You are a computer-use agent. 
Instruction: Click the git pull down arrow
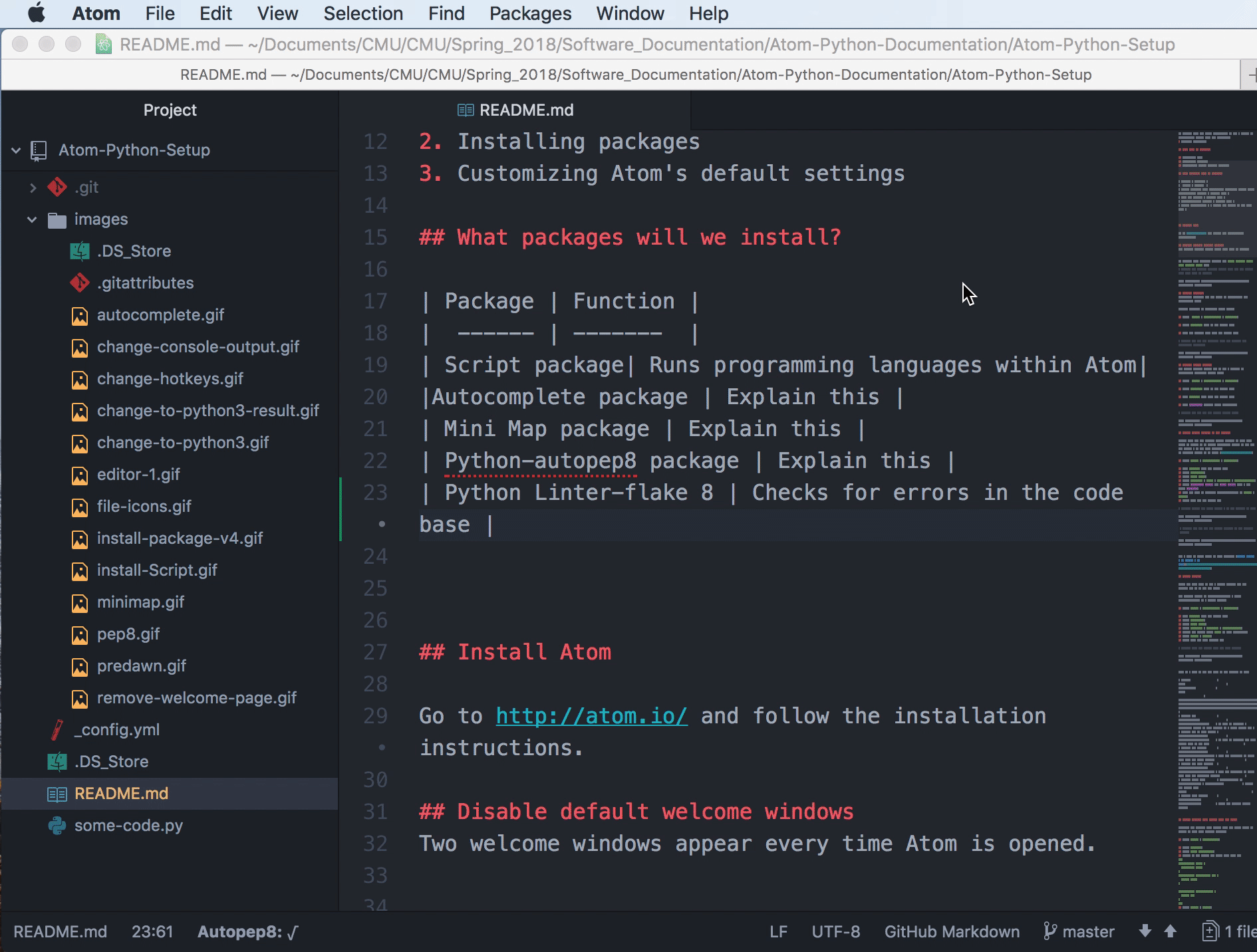click(x=1145, y=931)
